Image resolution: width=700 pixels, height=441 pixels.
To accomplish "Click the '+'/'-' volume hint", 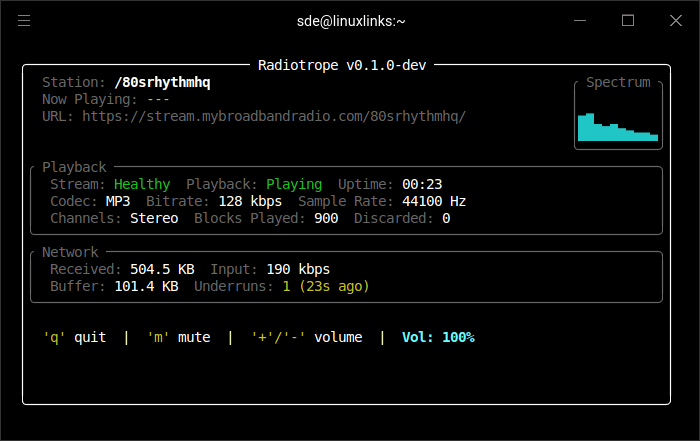I will [x=306, y=337].
